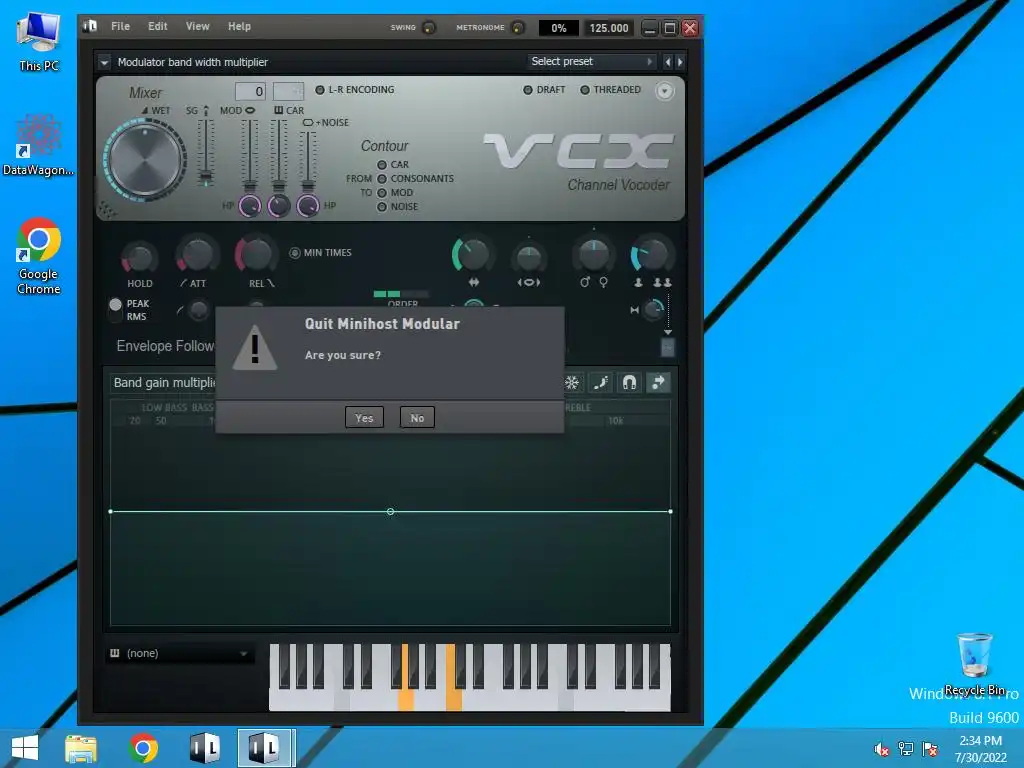The width and height of the screenshot is (1024, 768).
Task: Click the snowflake freeze icon
Action: tap(572, 383)
